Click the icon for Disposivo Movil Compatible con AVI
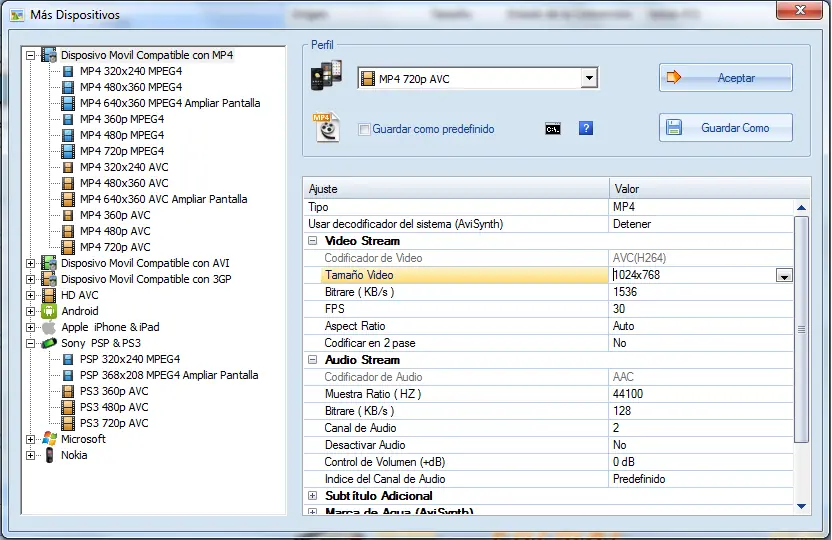832x540 pixels. click(x=49, y=263)
